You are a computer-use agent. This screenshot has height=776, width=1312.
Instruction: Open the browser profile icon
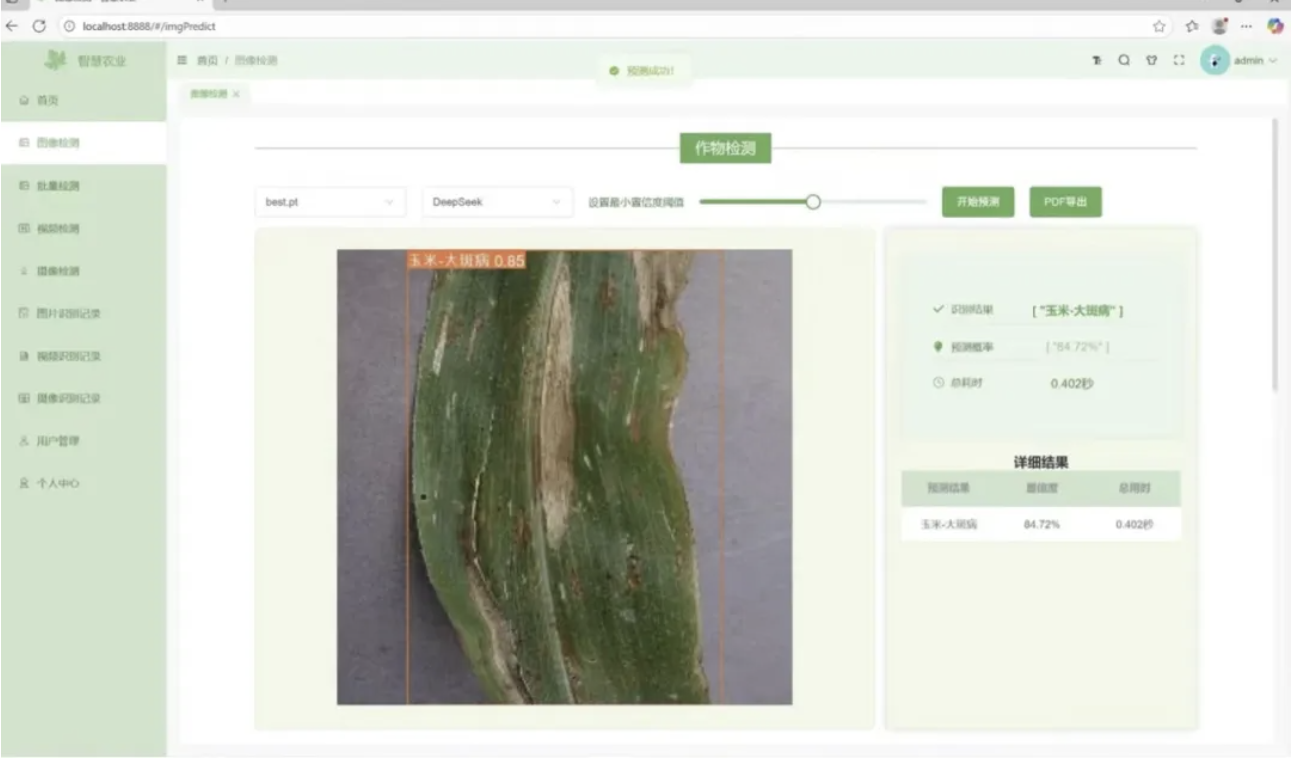click(1220, 26)
